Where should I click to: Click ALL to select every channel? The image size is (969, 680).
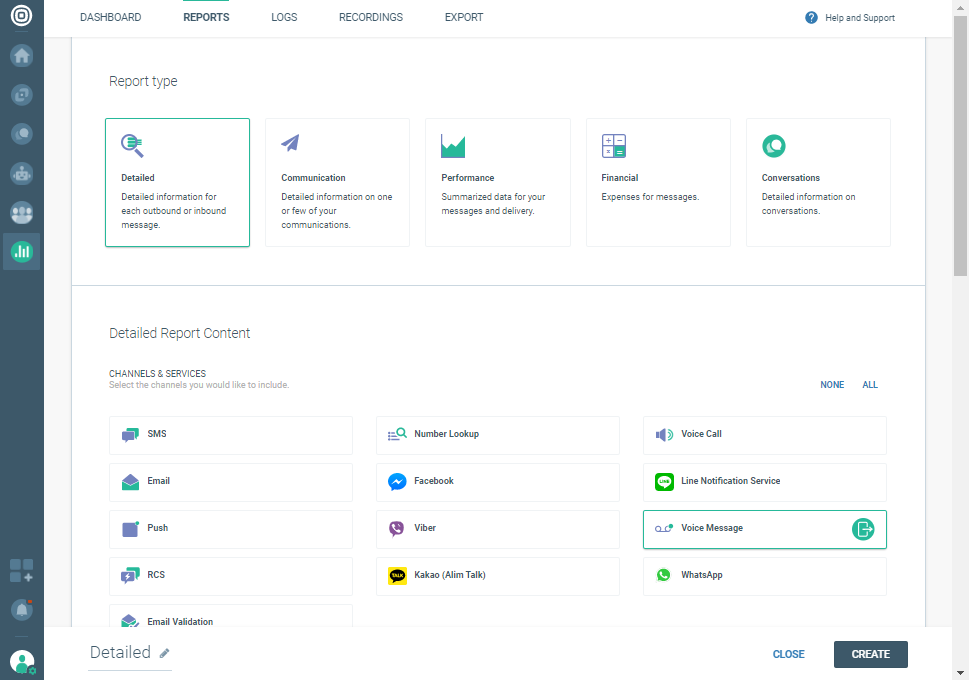(x=870, y=385)
